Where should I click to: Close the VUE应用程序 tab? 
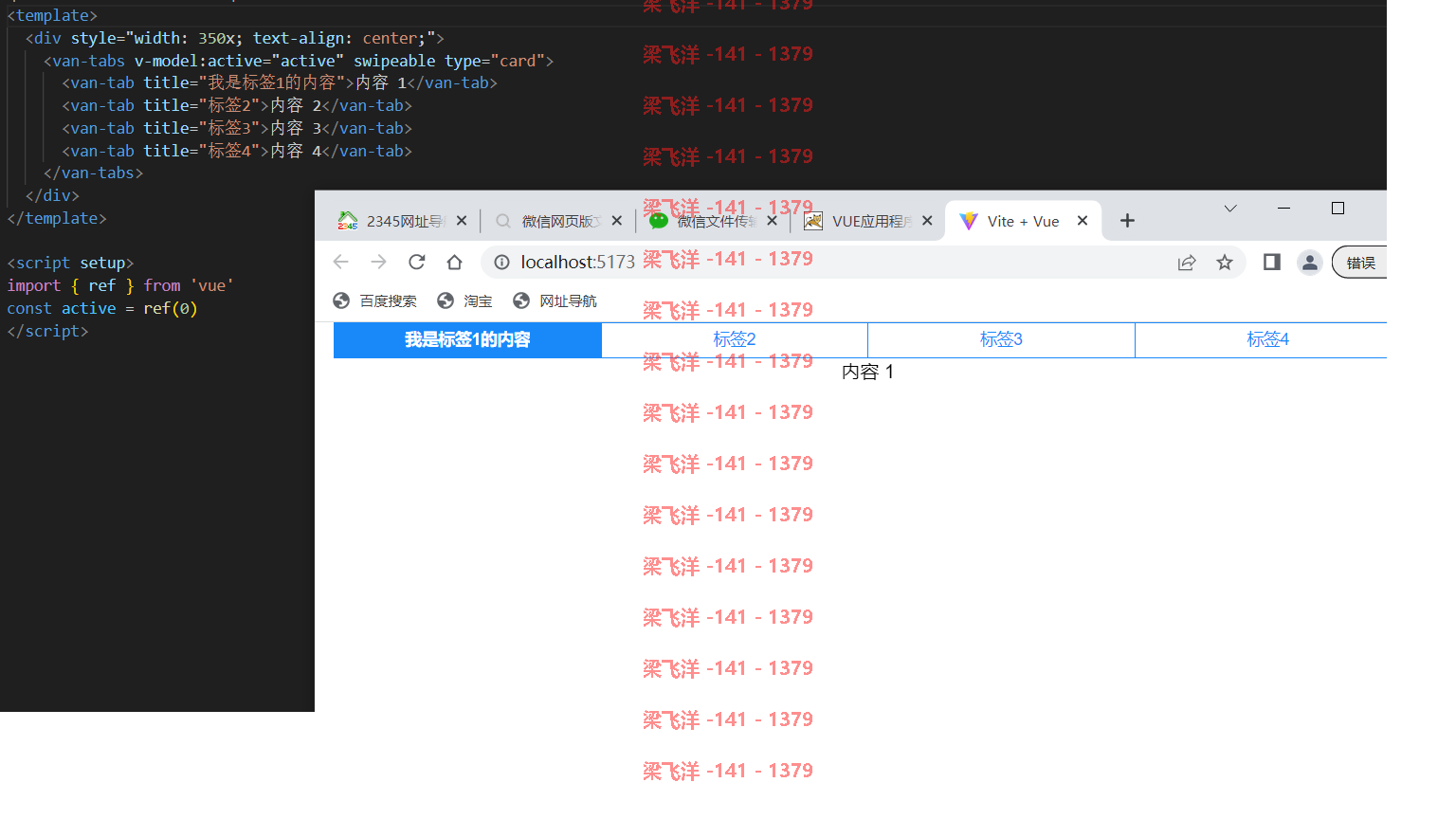pyautogui.click(x=927, y=221)
